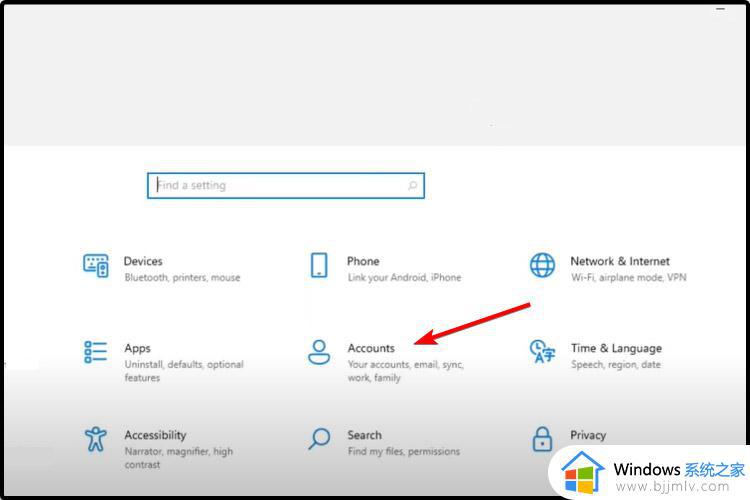Open Time & Language title
This screenshot has height=500, width=750.
point(616,348)
